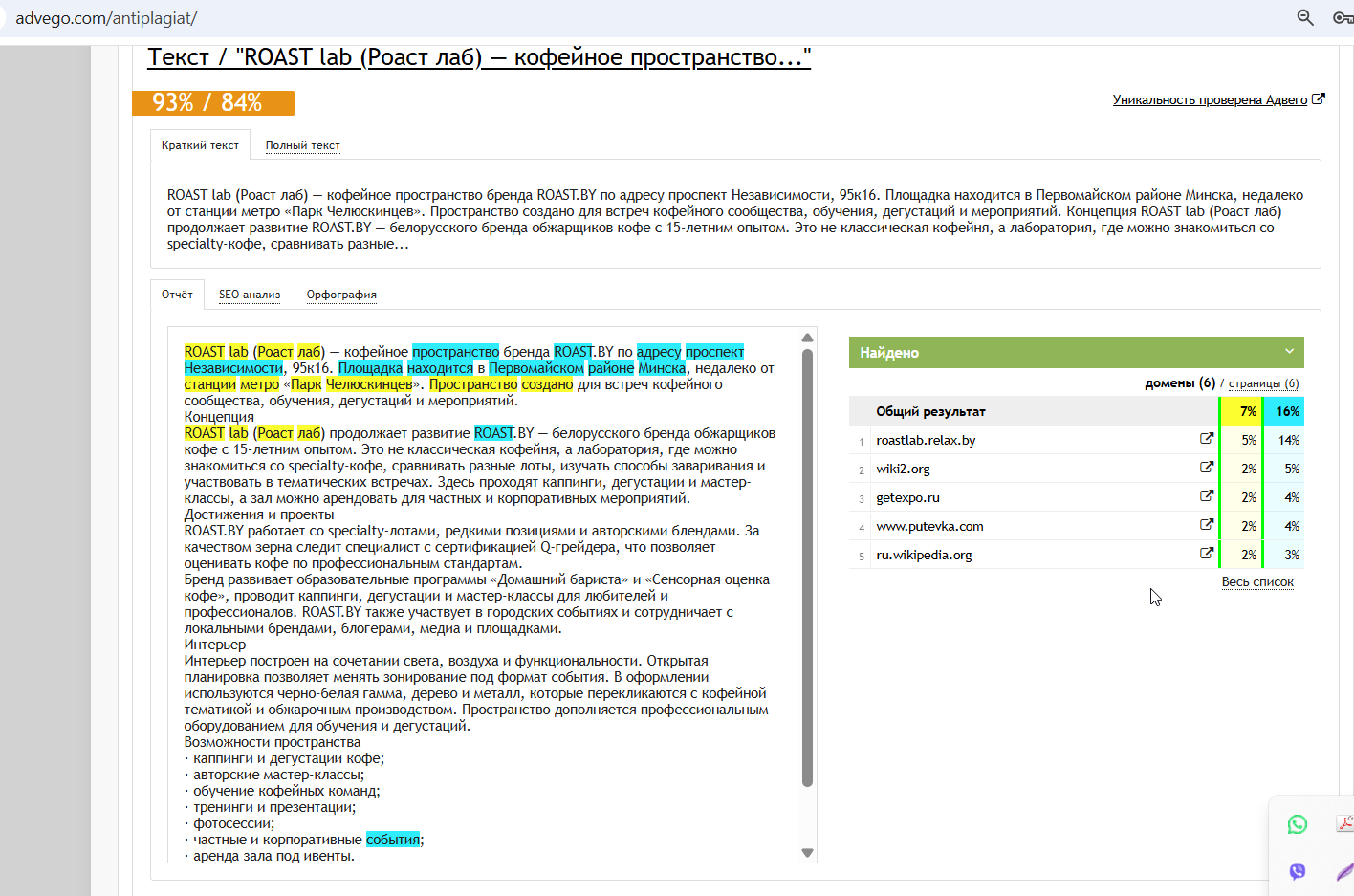This screenshot has width=1354, height=896.
Task: Open the SEO анализ tab
Action: click(x=250, y=295)
